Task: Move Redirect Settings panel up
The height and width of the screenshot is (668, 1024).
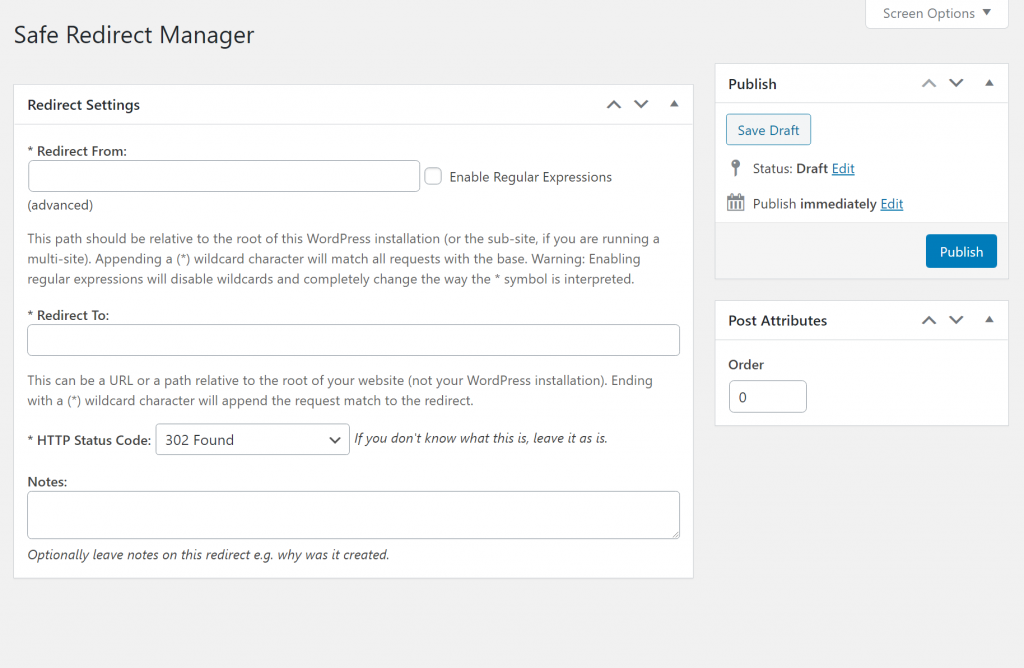Action: tap(614, 105)
